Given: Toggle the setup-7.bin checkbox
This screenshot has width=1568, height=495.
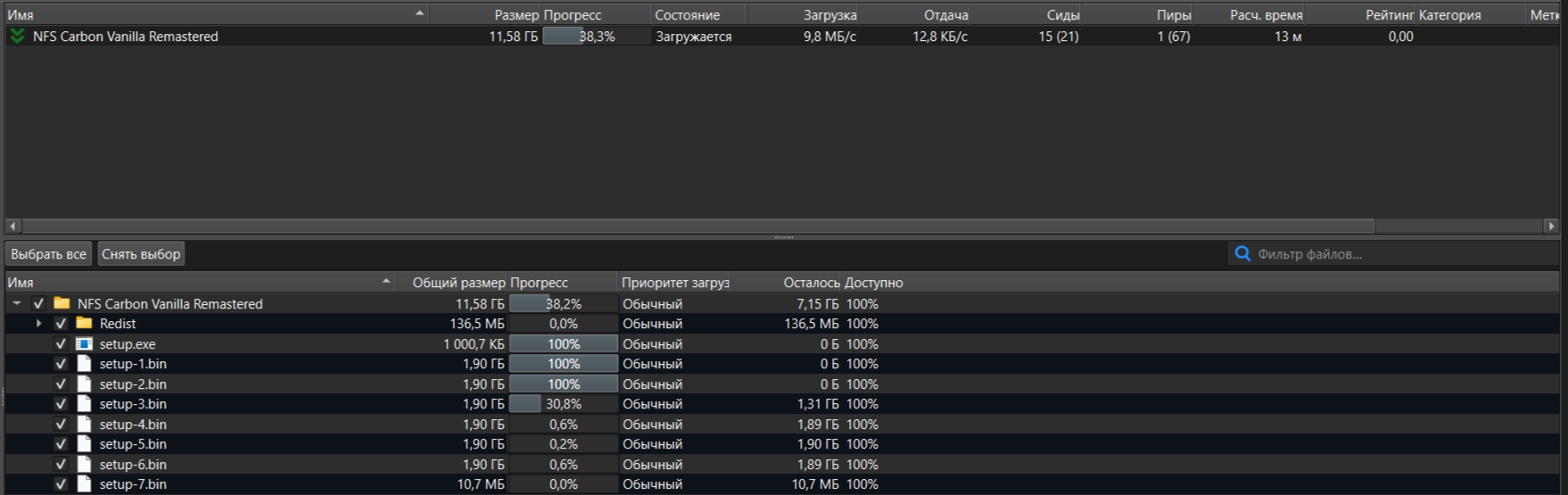Looking at the screenshot, I should pyautogui.click(x=61, y=483).
